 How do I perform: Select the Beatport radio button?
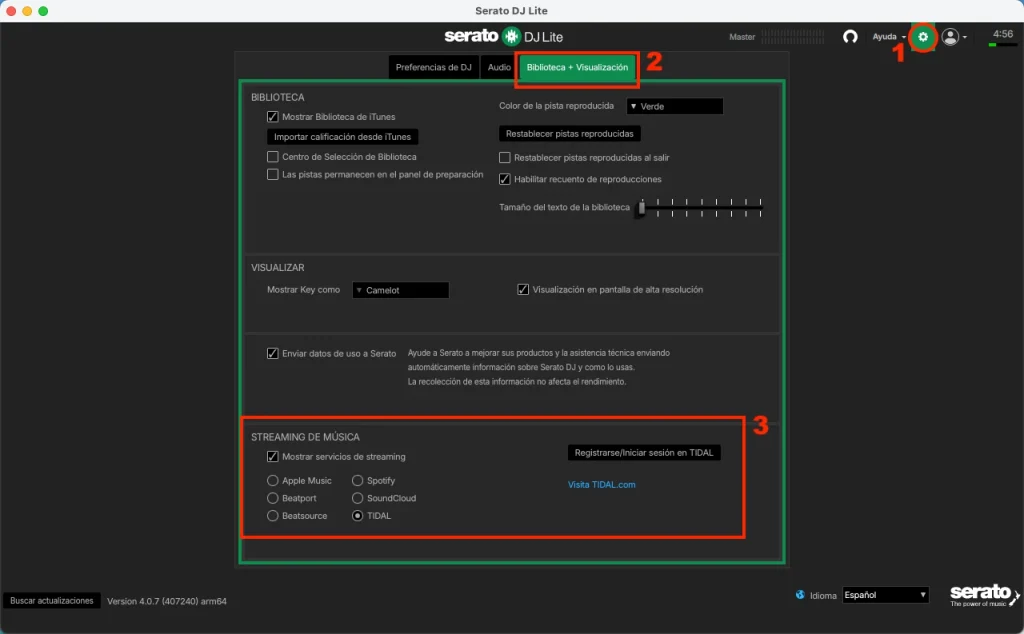click(272, 498)
